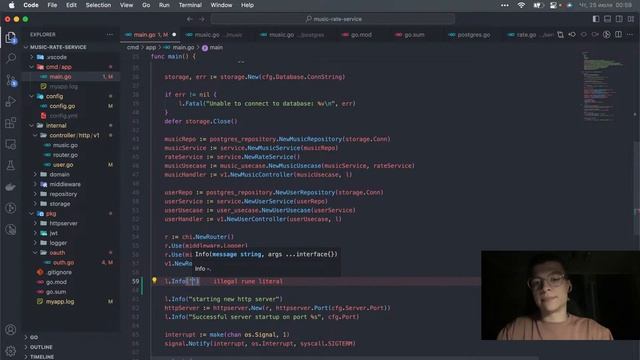
Task: Open user.go in the explorer
Action: coord(63,165)
